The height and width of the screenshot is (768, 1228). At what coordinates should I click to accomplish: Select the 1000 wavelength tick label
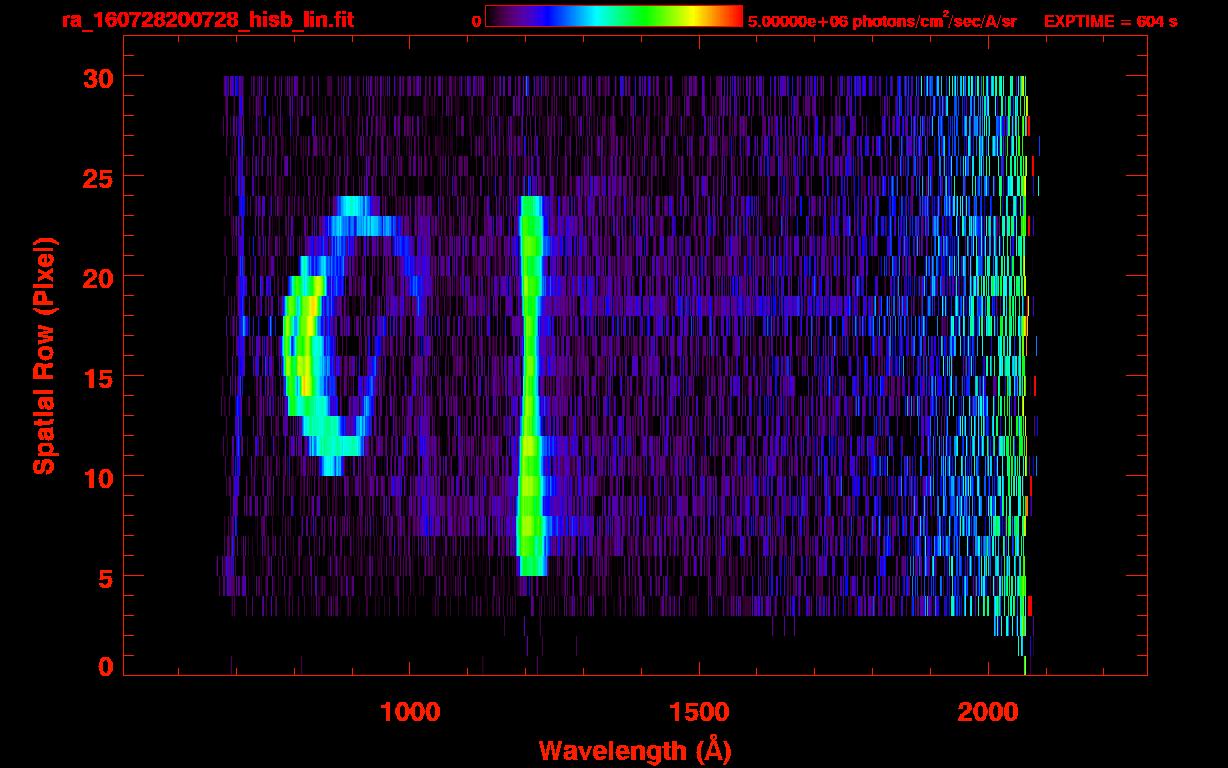pyautogui.click(x=410, y=712)
